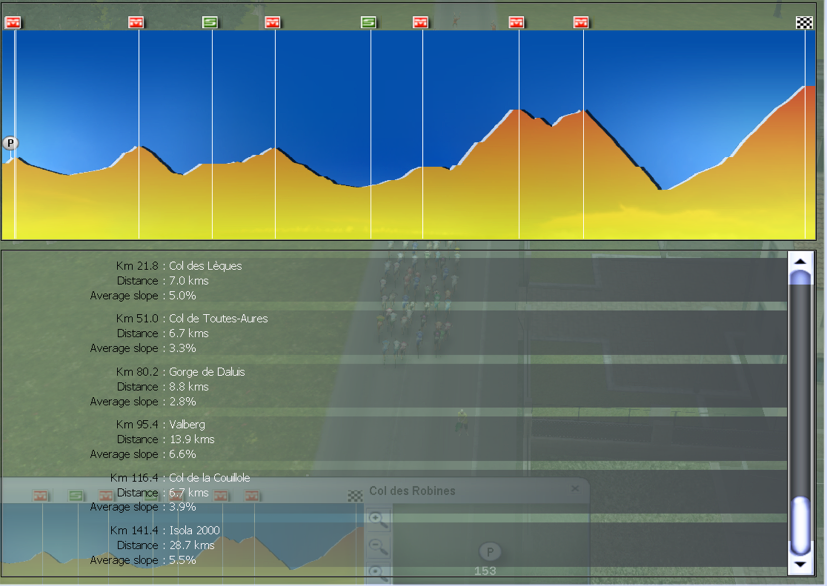Close the Col des Robines mini panel
The image size is (827, 586).
[575, 489]
